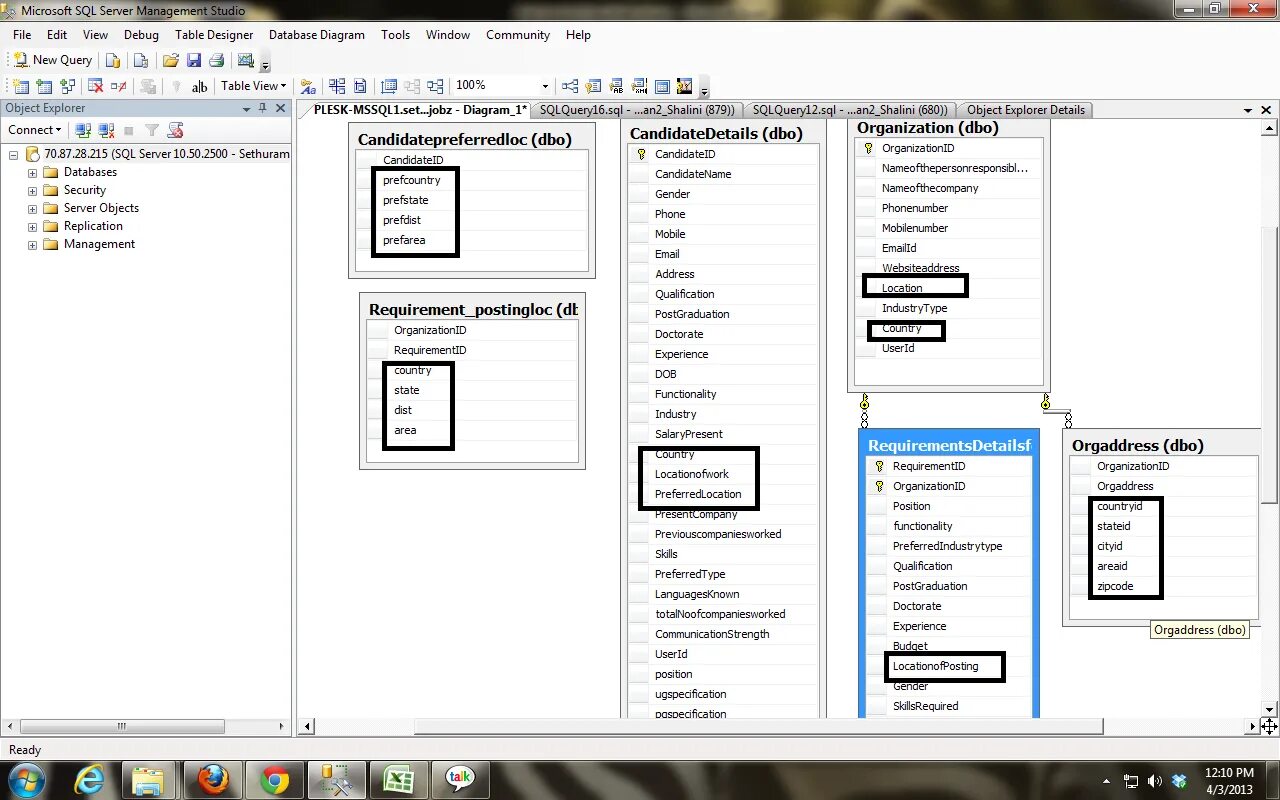Click the diagram overview pan icon in corner
1280x800 pixels.
tap(1269, 726)
